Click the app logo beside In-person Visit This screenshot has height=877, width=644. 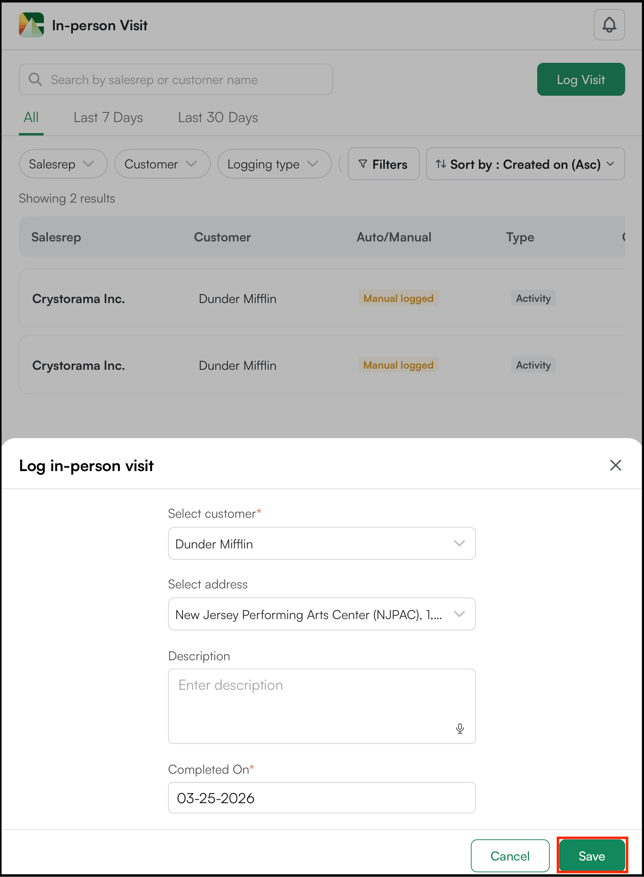point(31,25)
